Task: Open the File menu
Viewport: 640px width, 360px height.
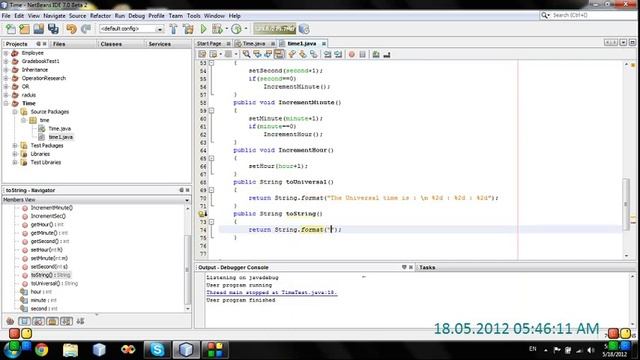Action: tap(6, 16)
